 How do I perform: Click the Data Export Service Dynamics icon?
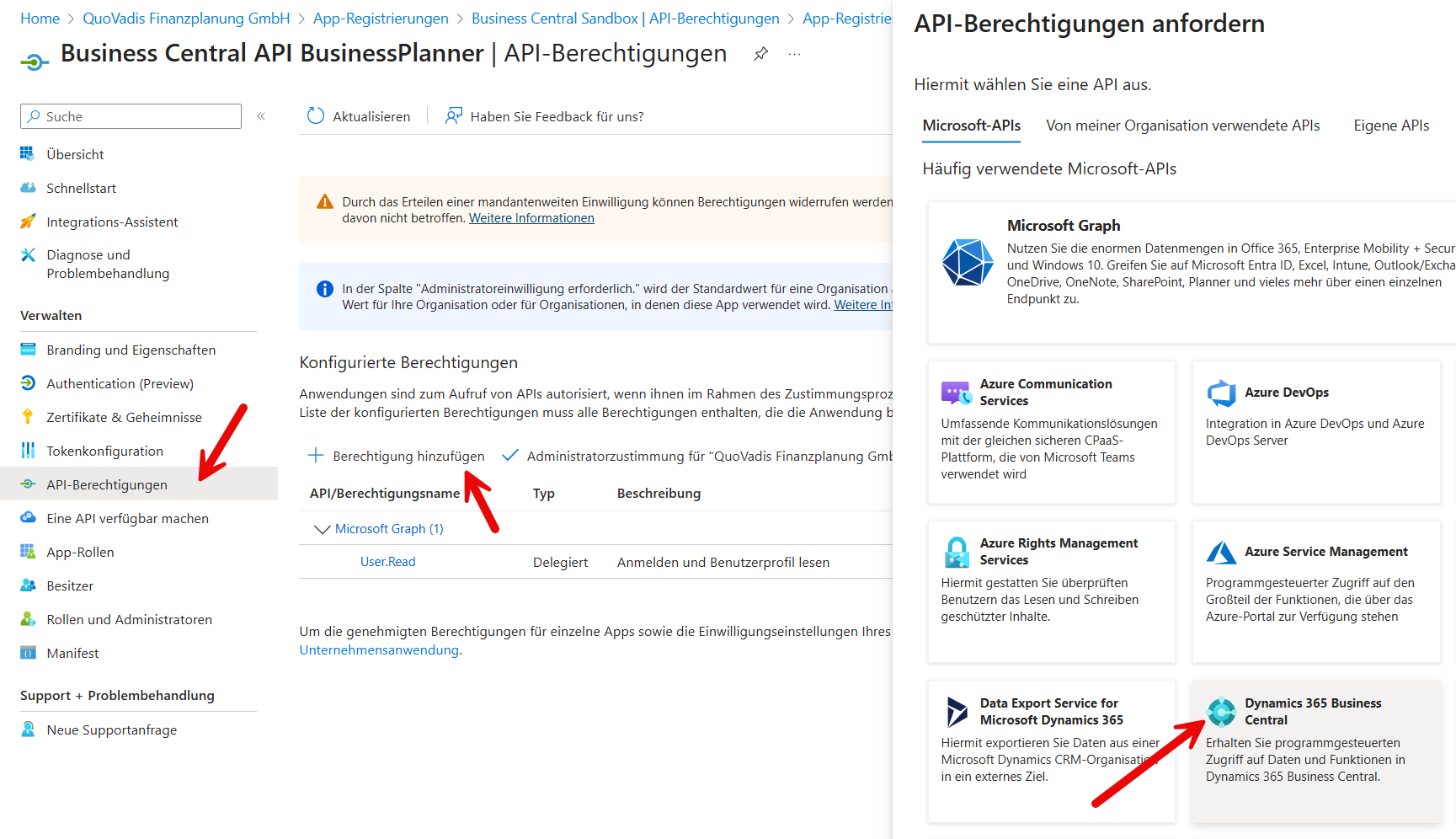pyautogui.click(x=956, y=712)
